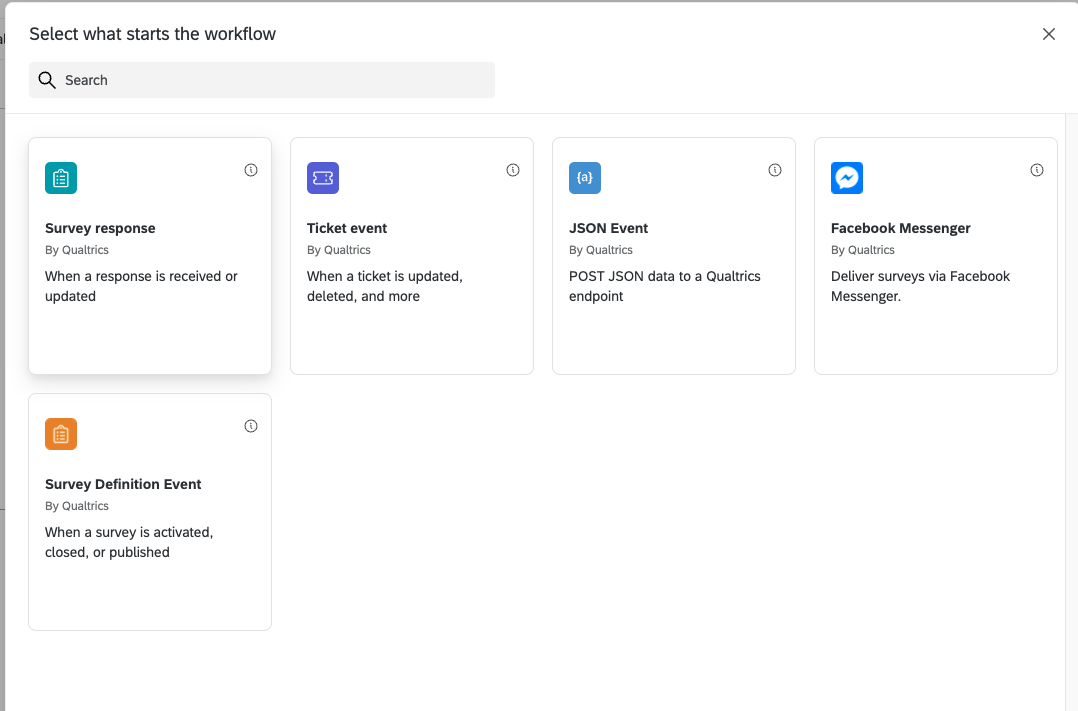
Task: Focus the Search input field
Action: coord(262,80)
